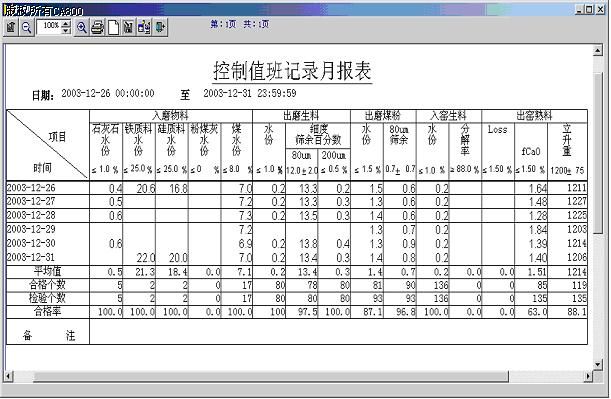Click the horizontal scrollbar right arrow

tap(588, 376)
